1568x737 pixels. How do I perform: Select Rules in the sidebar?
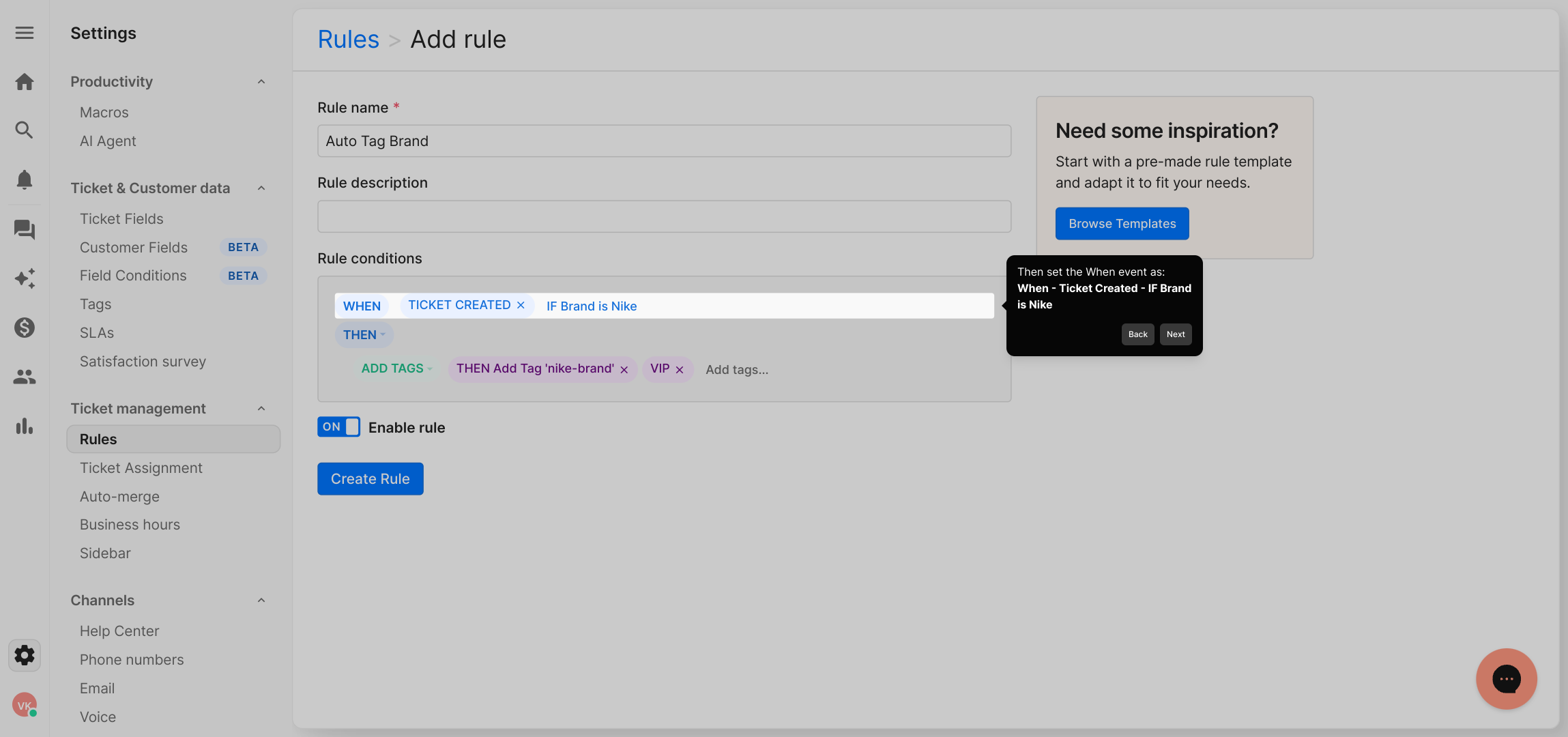pyautogui.click(x=173, y=439)
